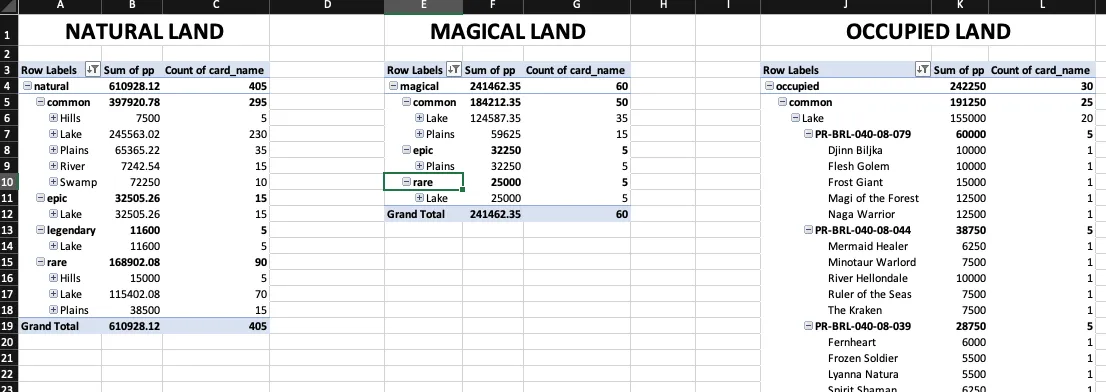Viewport: 1106px width, 392px height.
Task: Select row 19 header
Action: tap(8, 326)
